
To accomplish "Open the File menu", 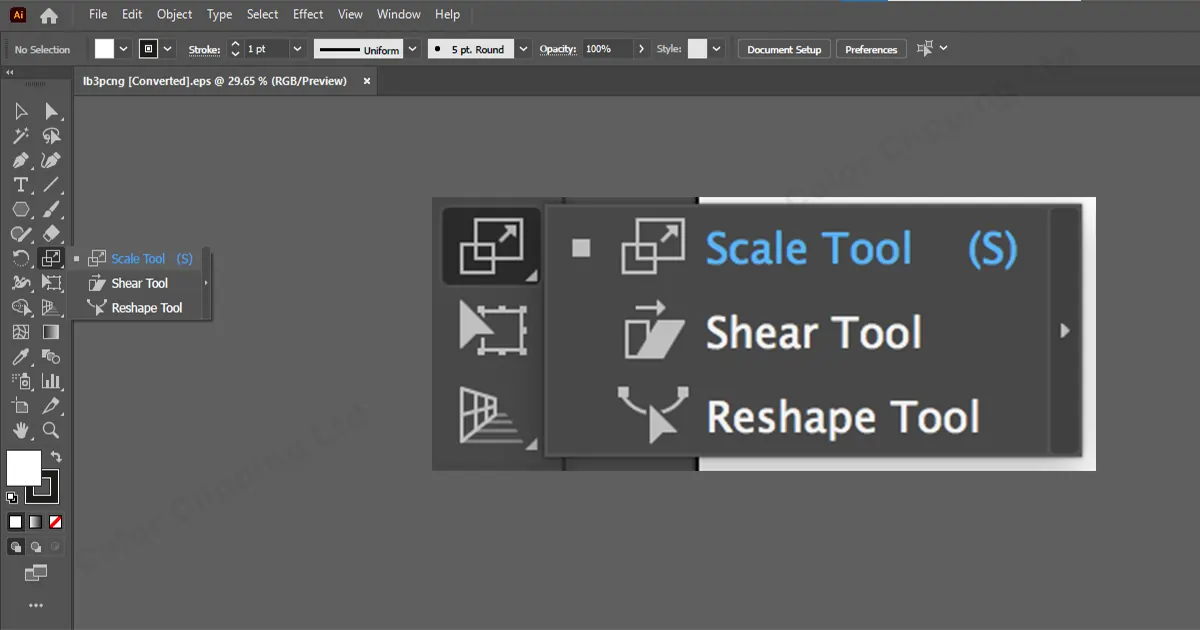I will 98,14.
